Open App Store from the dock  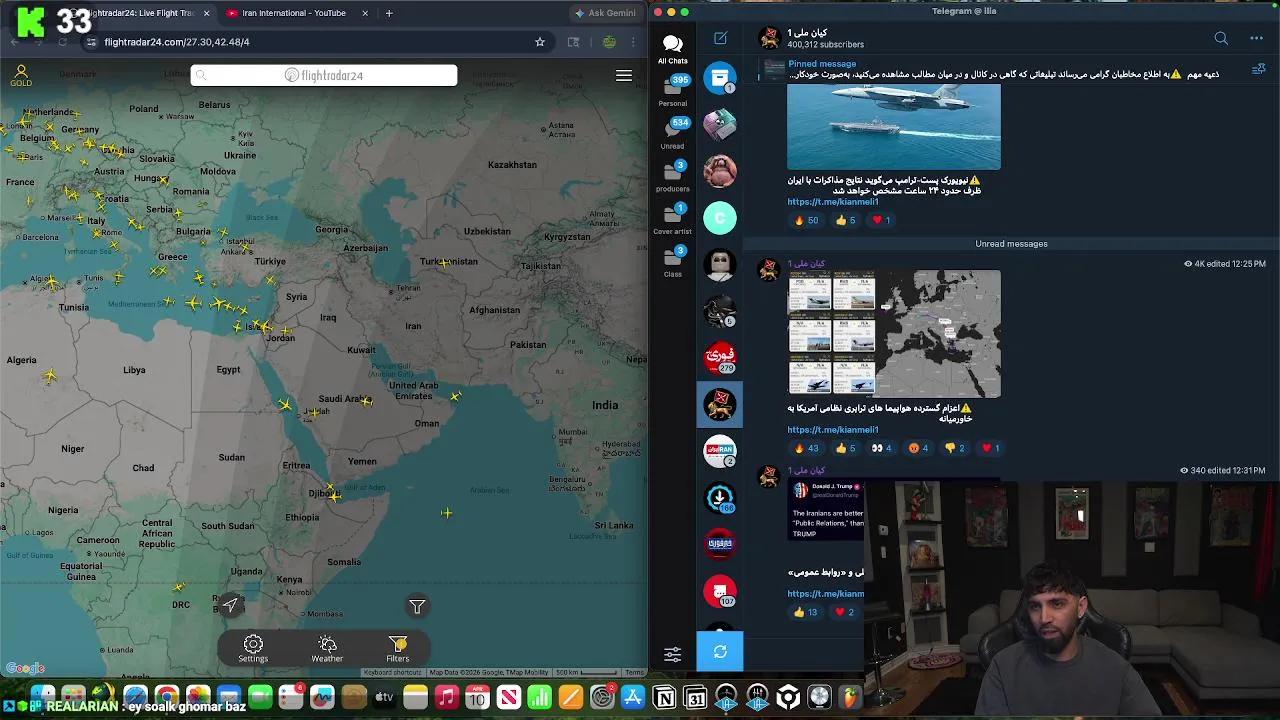tap(633, 697)
